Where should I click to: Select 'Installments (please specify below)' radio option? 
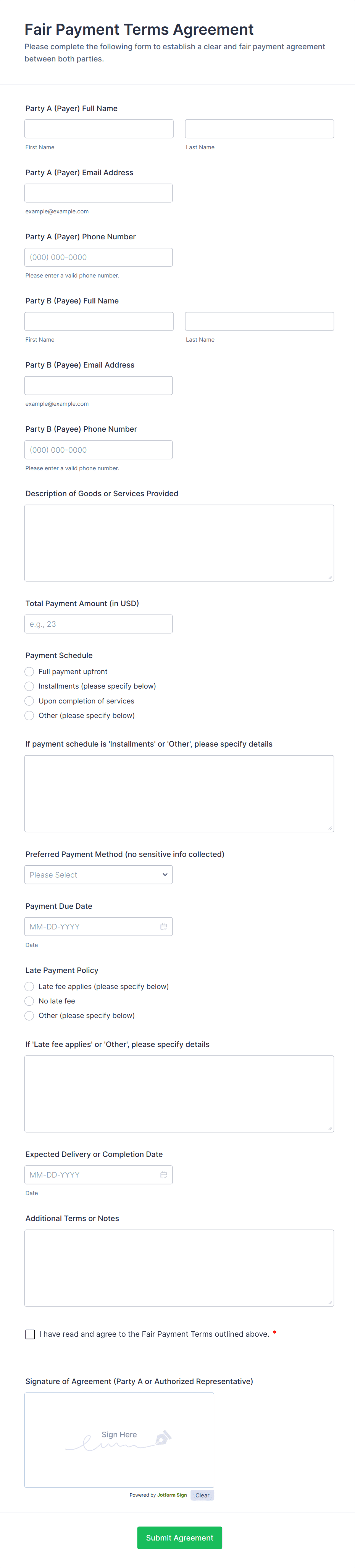point(29,686)
